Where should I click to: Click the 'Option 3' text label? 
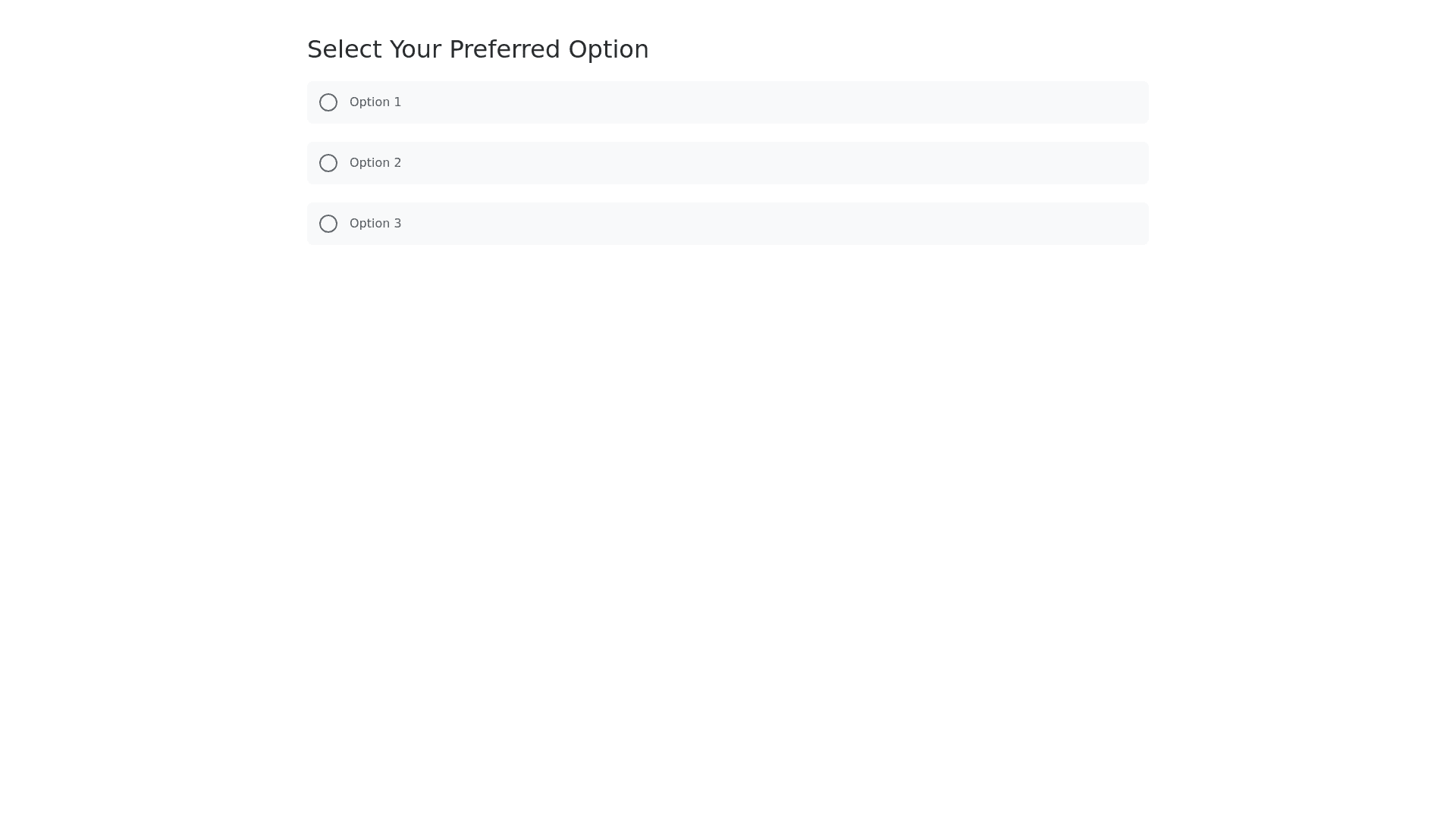(375, 224)
